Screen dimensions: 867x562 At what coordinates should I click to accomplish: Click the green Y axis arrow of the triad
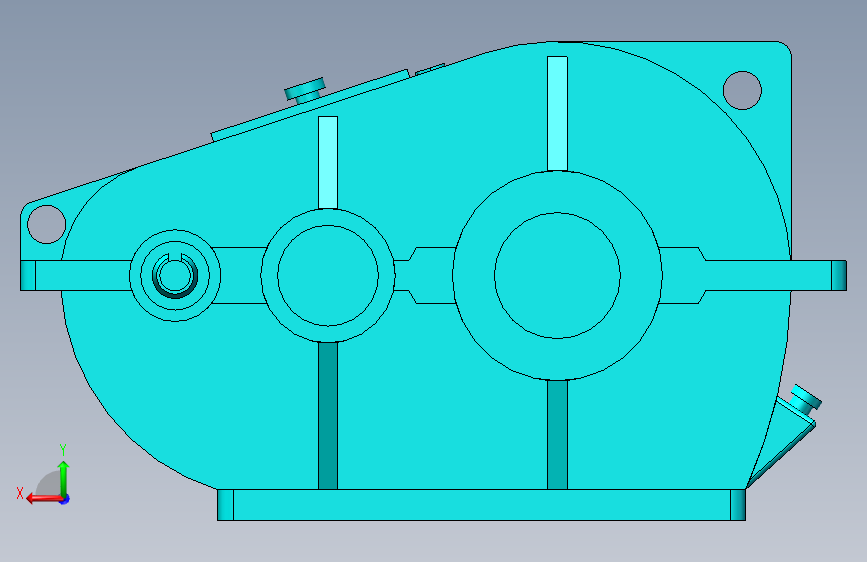64,478
